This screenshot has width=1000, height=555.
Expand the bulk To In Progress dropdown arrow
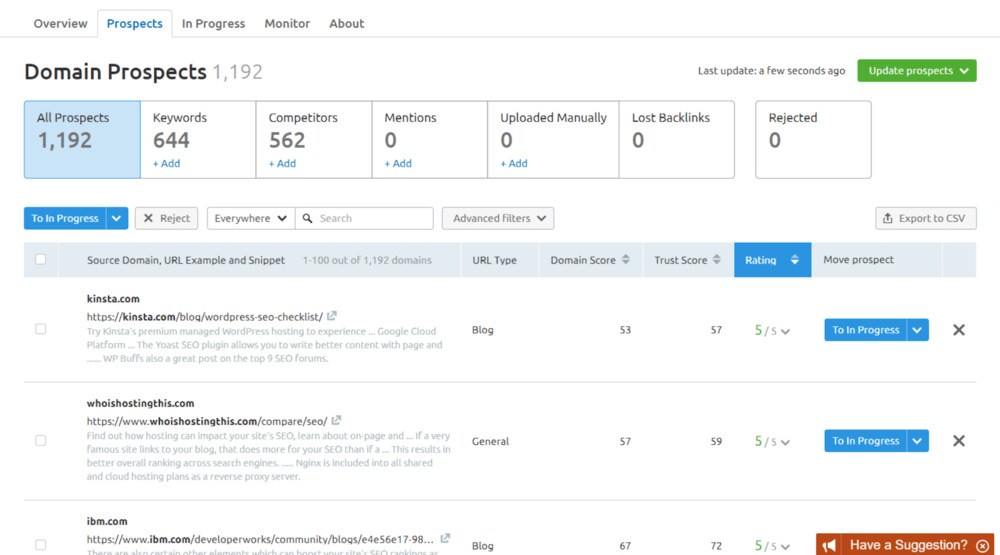pos(117,218)
